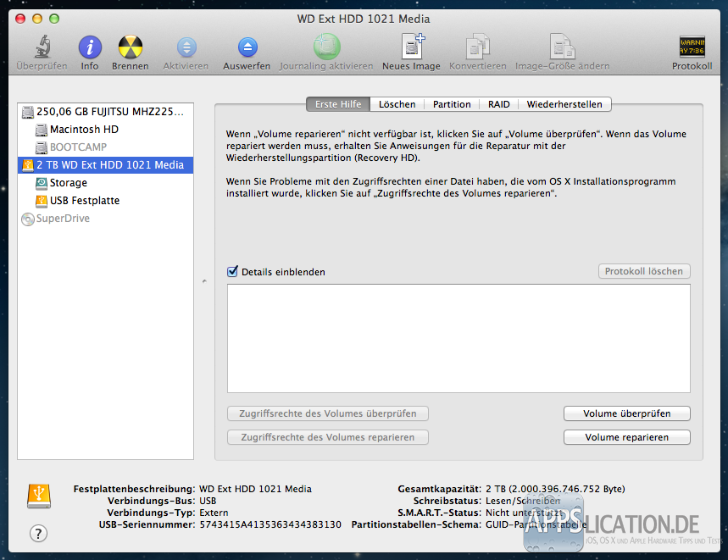This screenshot has height=560, width=728.
Task: Click the Volume reparieren button
Action: tap(627, 437)
